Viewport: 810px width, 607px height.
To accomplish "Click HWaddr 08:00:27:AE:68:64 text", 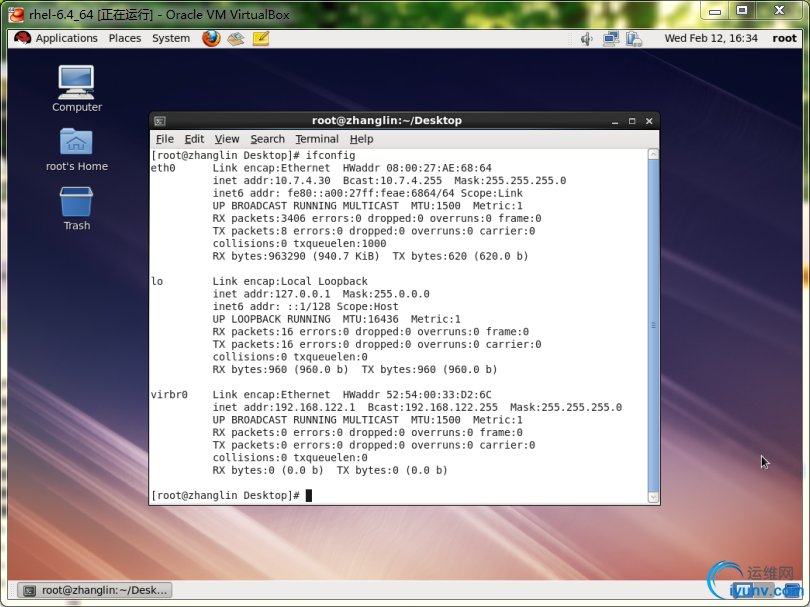I will pyautogui.click(x=417, y=168).
